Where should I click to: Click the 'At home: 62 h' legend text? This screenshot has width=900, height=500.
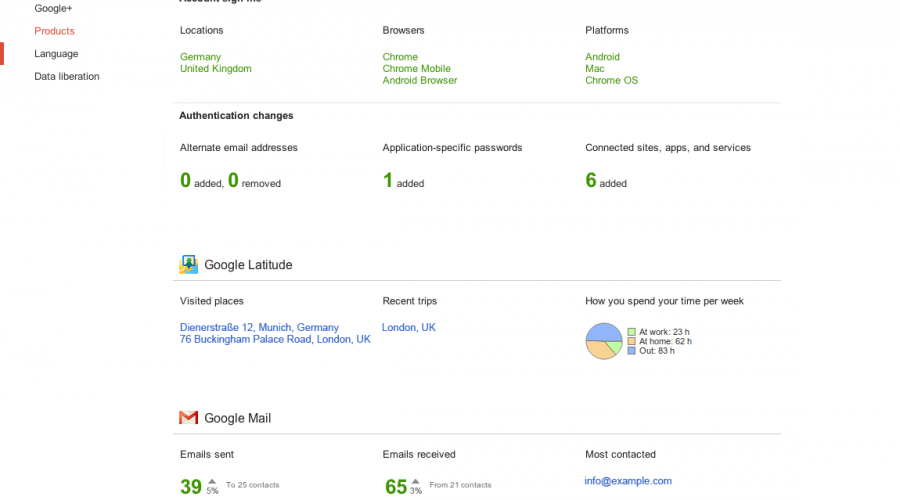tap(665, 341)
